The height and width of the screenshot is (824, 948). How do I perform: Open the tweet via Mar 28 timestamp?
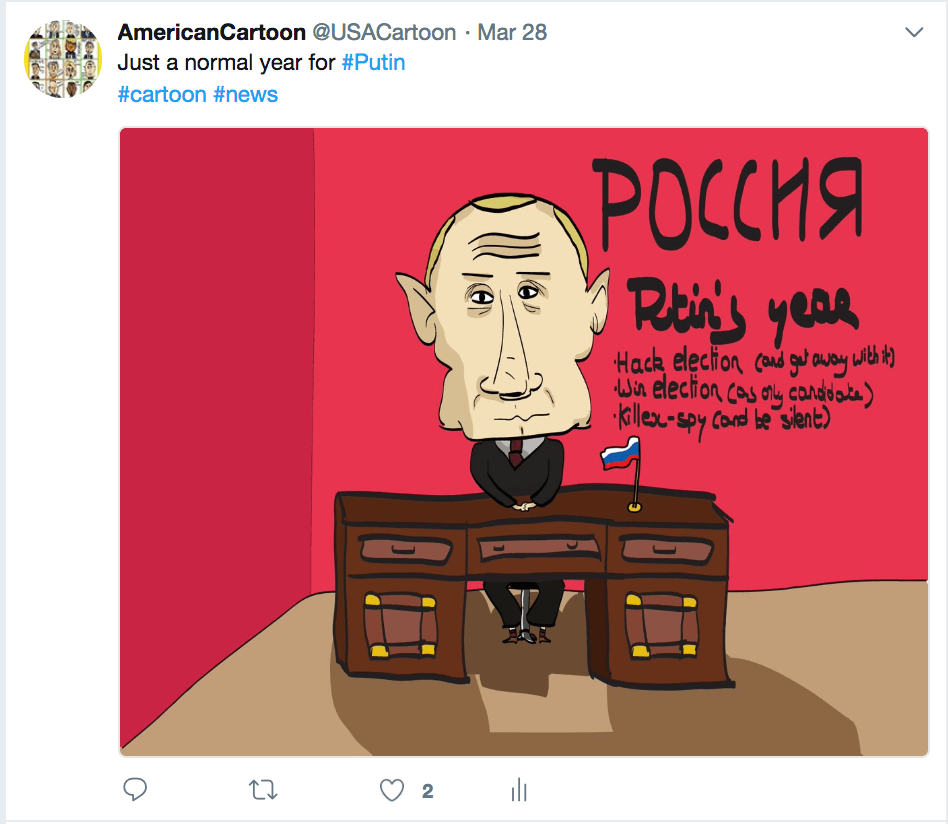click(x=512, y=32)
